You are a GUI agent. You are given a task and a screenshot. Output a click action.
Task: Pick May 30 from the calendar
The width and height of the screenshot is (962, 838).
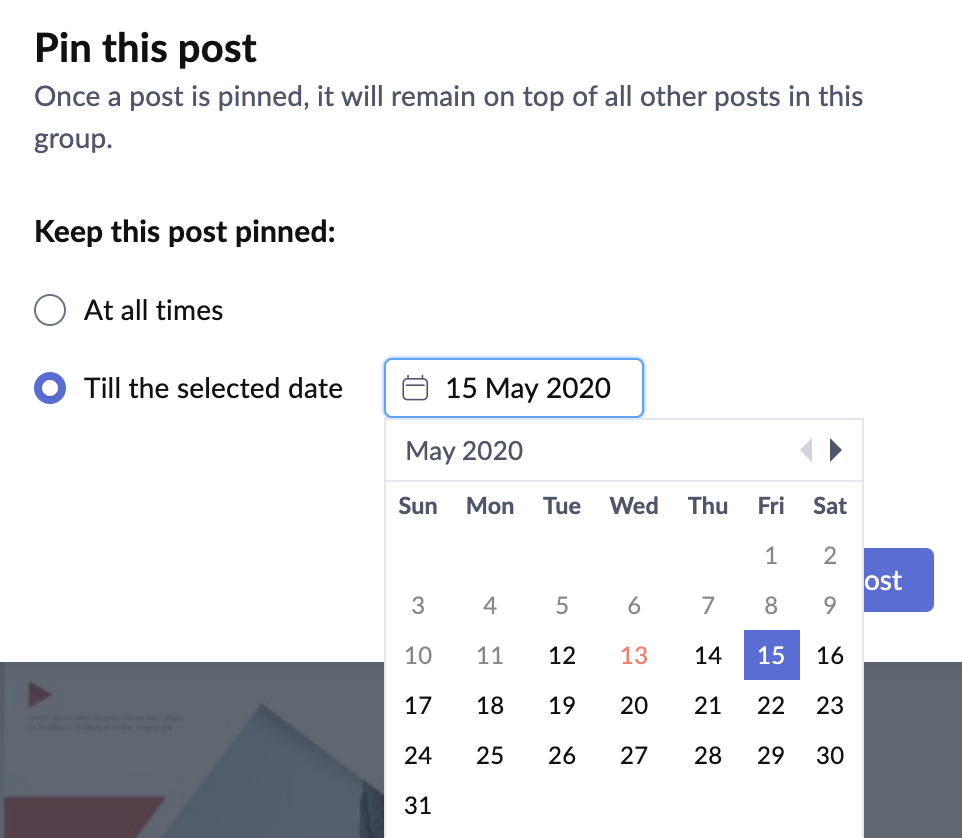coord(830,755)
